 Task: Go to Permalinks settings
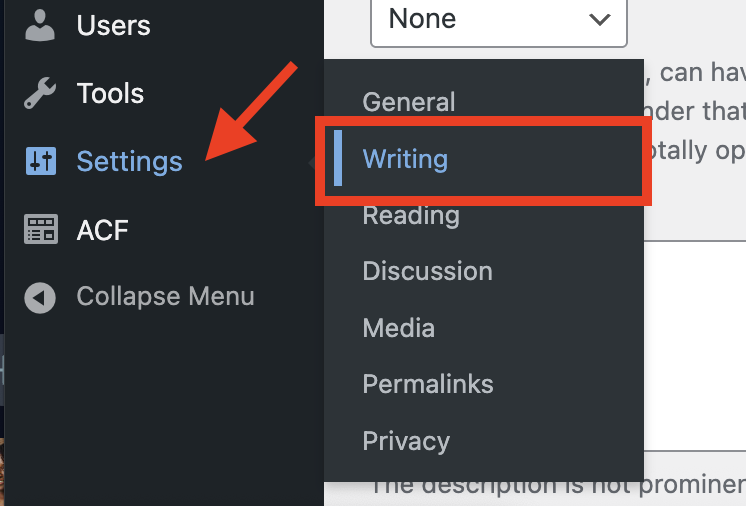[x=428, y=384]
